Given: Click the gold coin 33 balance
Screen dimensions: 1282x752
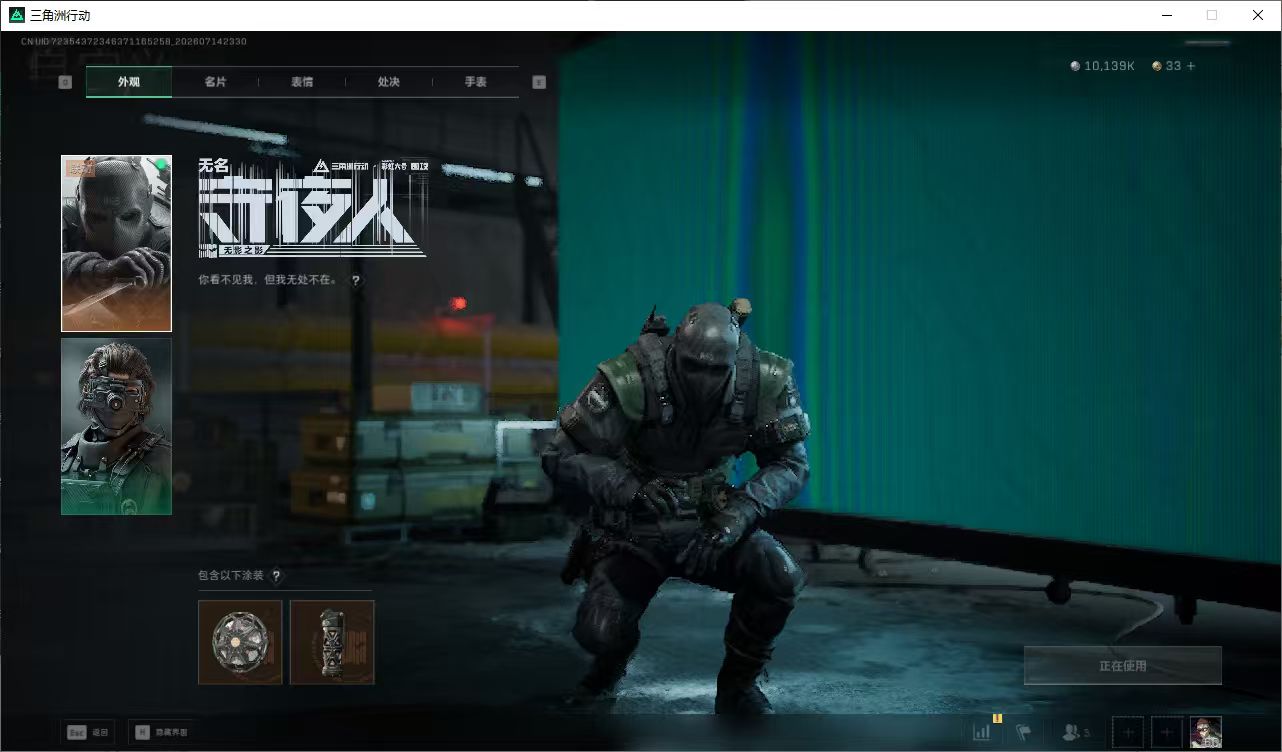Looking at the screenshot, I should click(1166, 66).
